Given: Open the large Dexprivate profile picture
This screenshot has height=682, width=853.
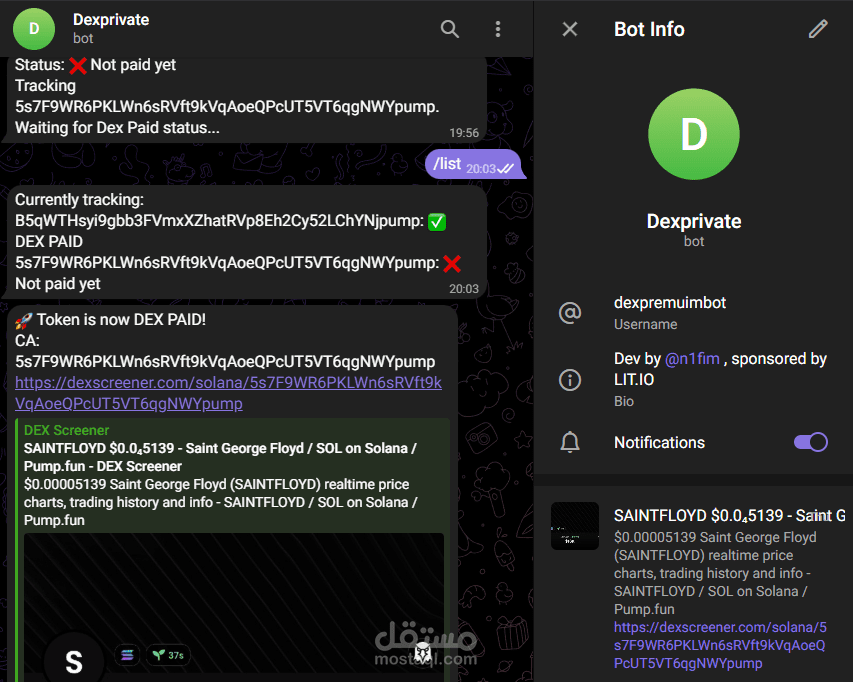Looking at the screenshot, I should point(694,134).
